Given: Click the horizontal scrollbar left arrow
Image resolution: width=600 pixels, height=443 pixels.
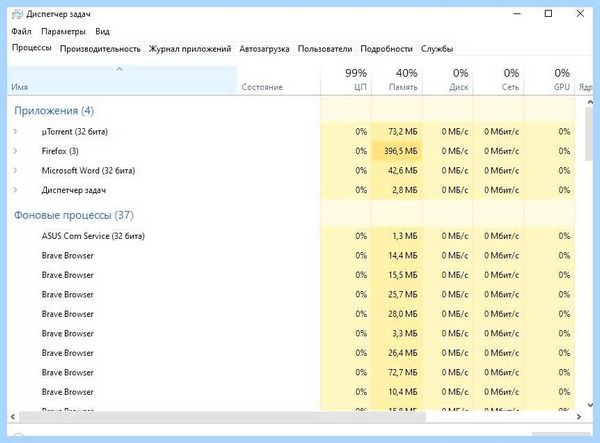Looking at the screenshot, I should [13, 417].
